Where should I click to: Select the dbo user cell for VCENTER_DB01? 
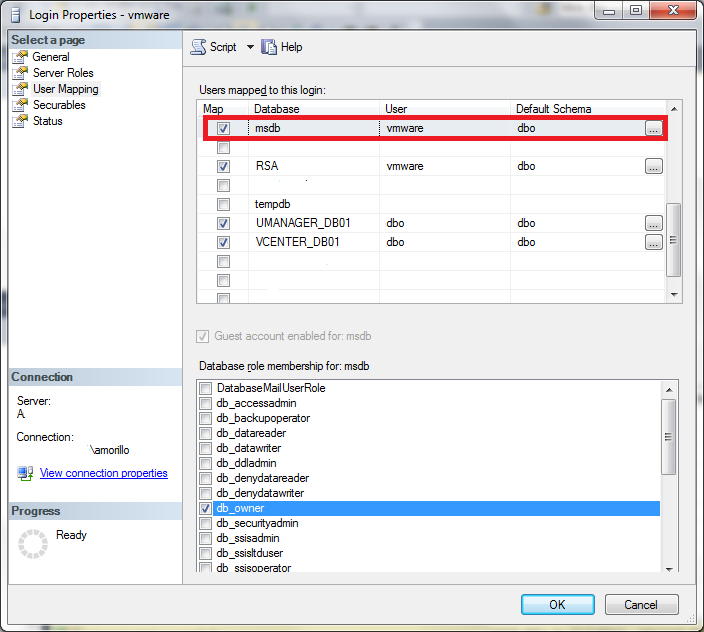coord(445,242)
